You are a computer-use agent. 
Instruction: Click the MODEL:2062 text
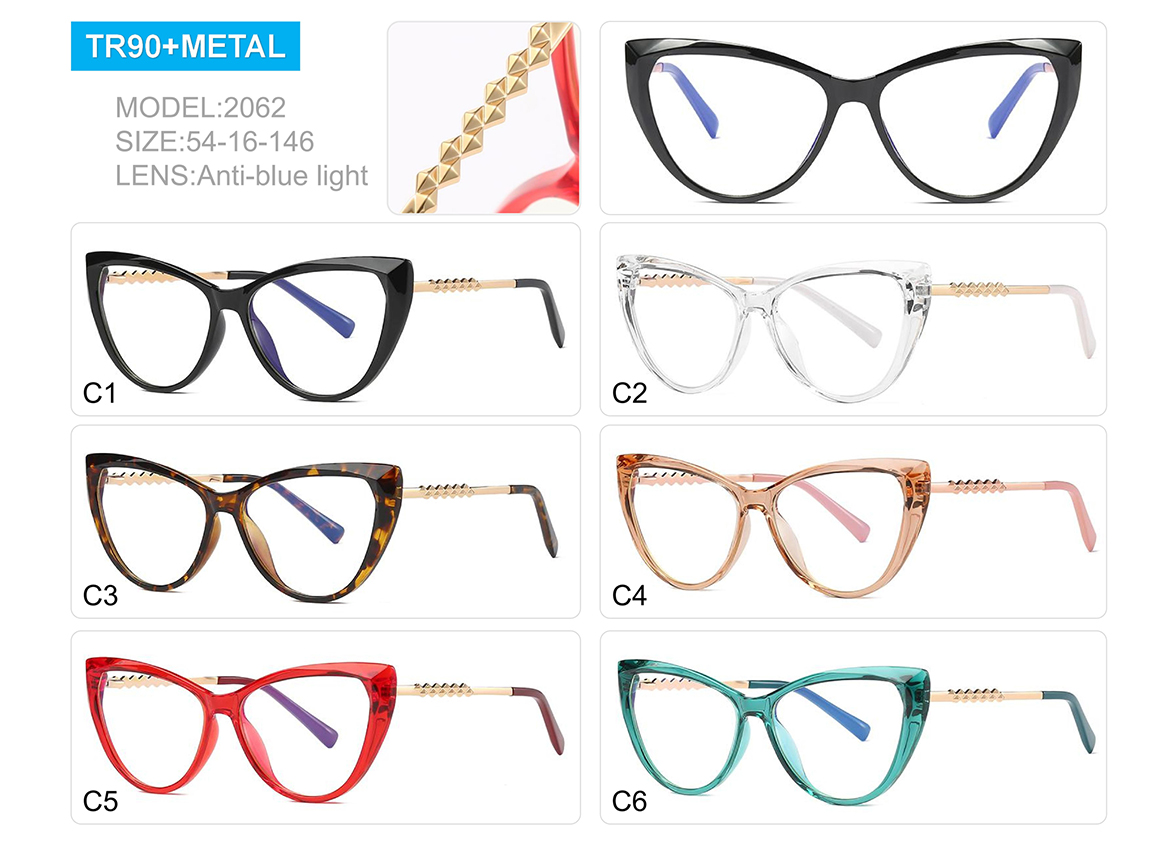click(200, 108)
